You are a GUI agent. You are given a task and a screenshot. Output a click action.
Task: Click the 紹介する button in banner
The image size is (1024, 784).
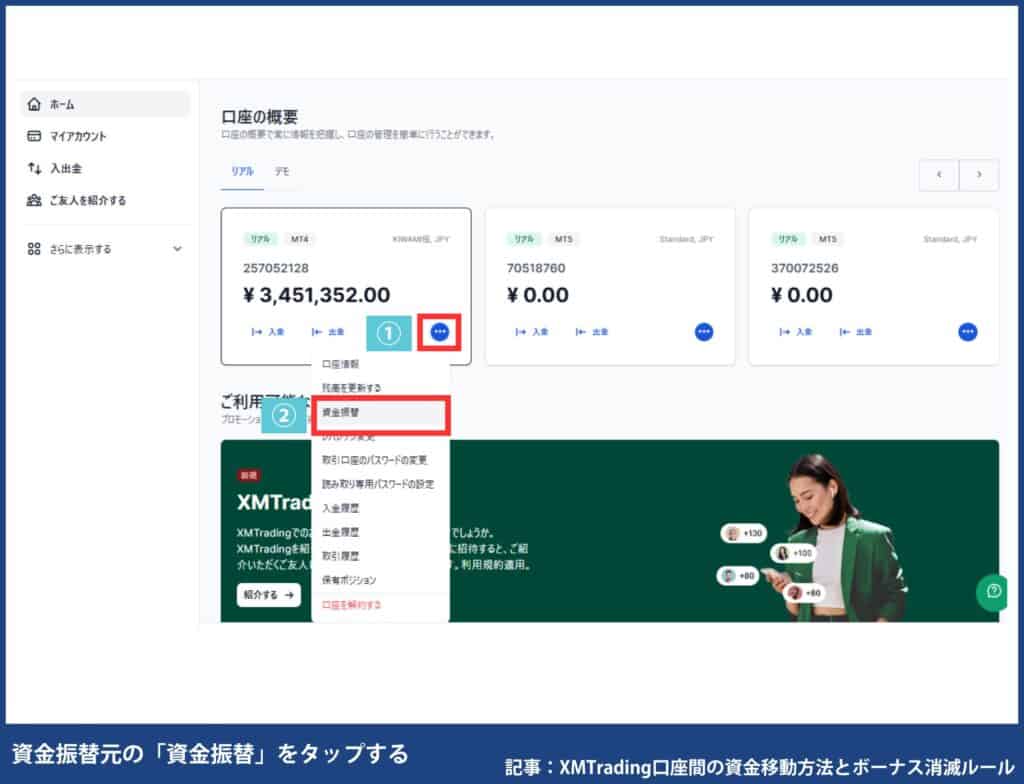click(x=268, y=595)
